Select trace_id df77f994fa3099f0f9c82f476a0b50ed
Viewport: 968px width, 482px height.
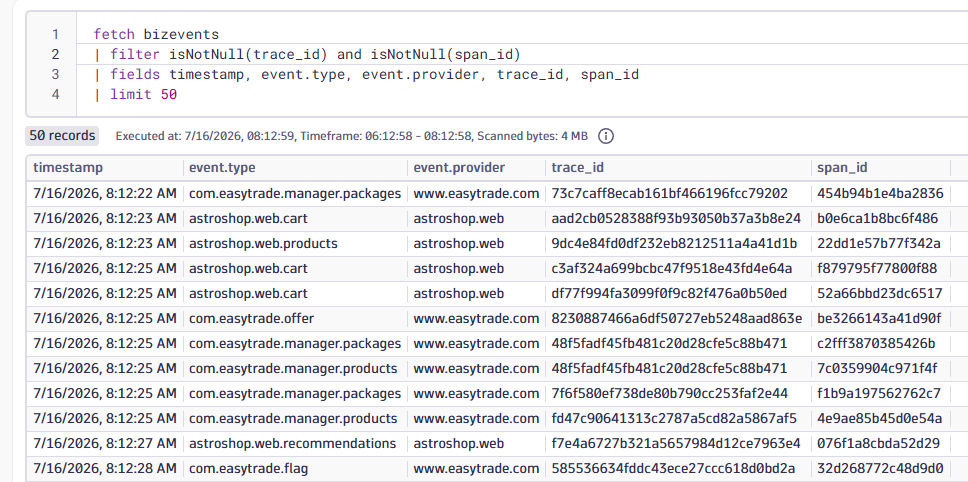coord(670,294)
